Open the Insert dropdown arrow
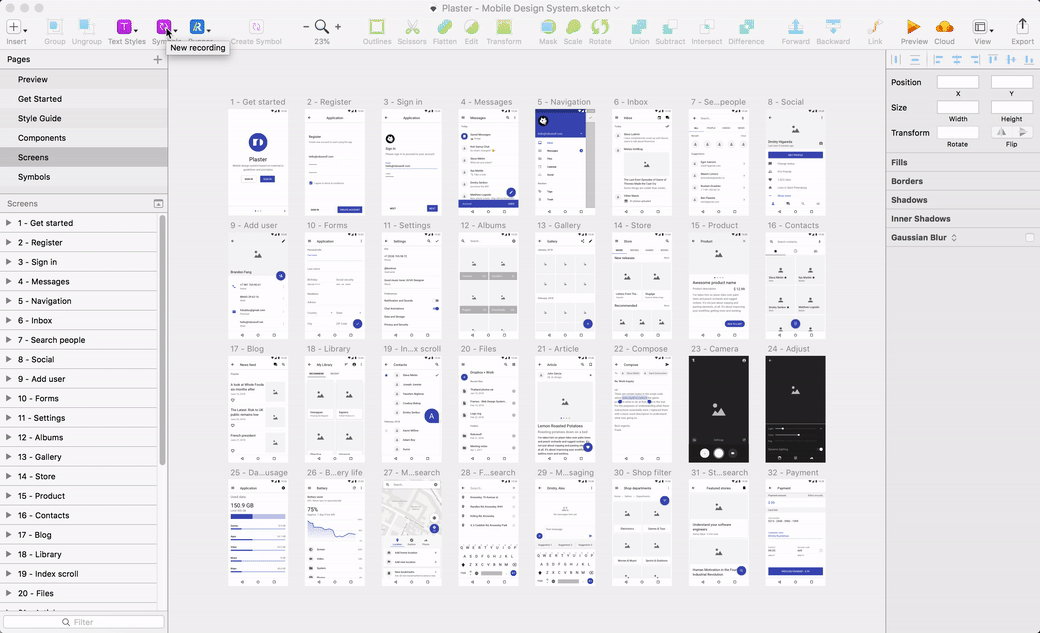Screen dimensions: 1040x633 [x=25, y=31]
